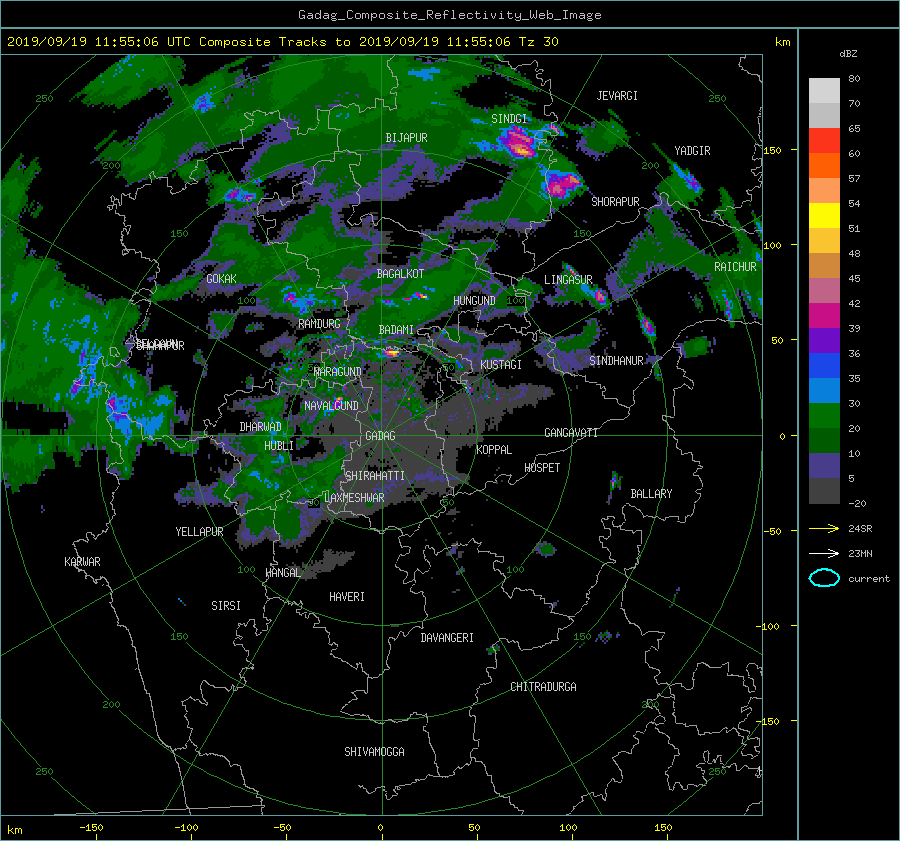This screenshot has width=900, height=841.
Task: Click the YADGIR city label
Action: [x=692, y=151]
